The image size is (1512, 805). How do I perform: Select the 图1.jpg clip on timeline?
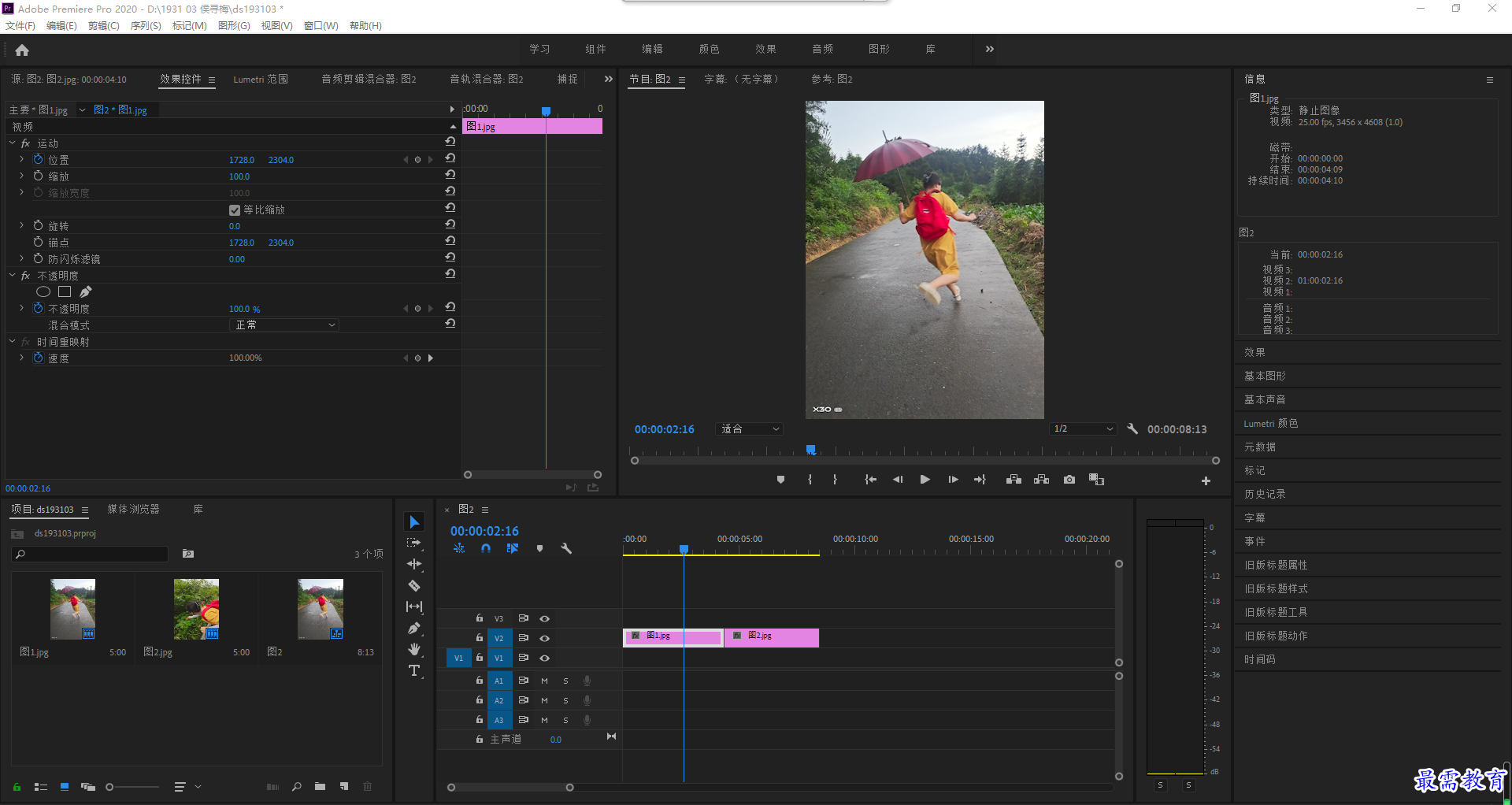tap(673, 638)
